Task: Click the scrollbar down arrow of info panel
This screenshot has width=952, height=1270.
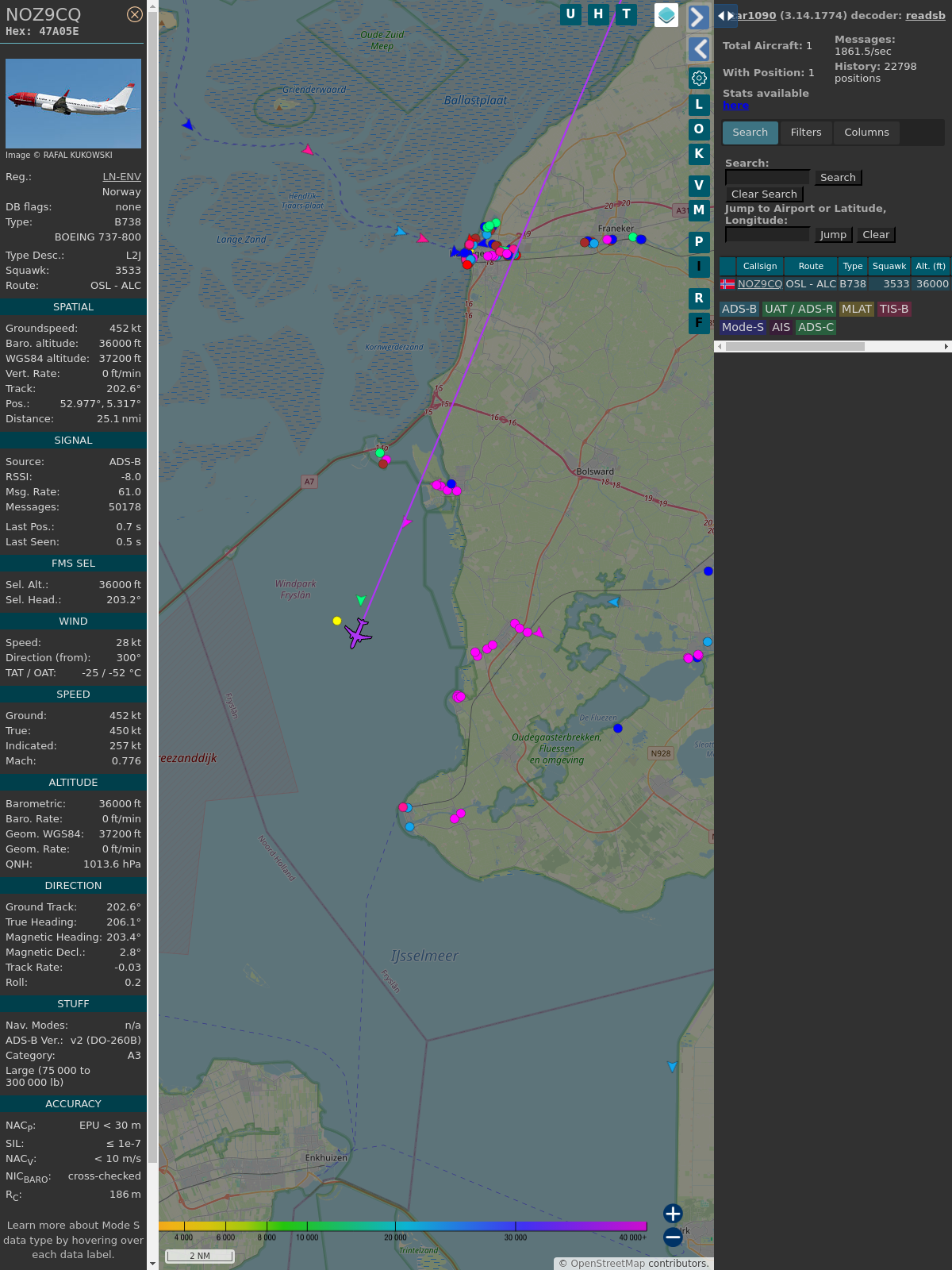Action: tap(152, 1264)
